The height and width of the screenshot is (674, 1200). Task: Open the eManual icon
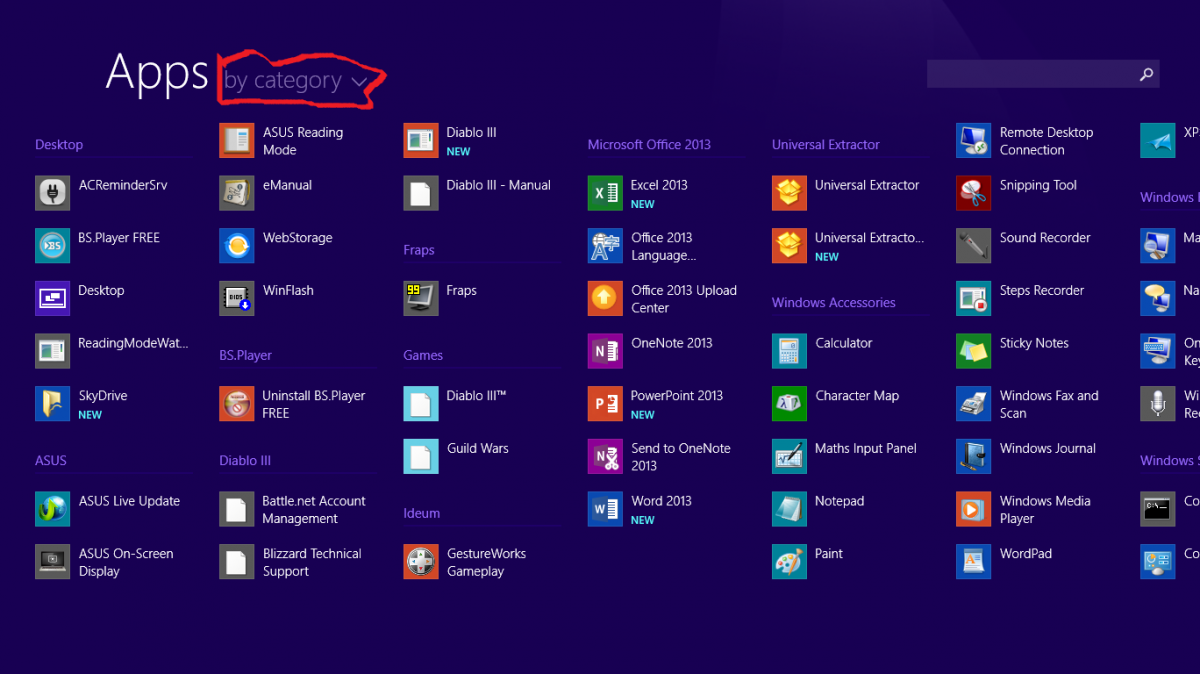coord(237,193)
